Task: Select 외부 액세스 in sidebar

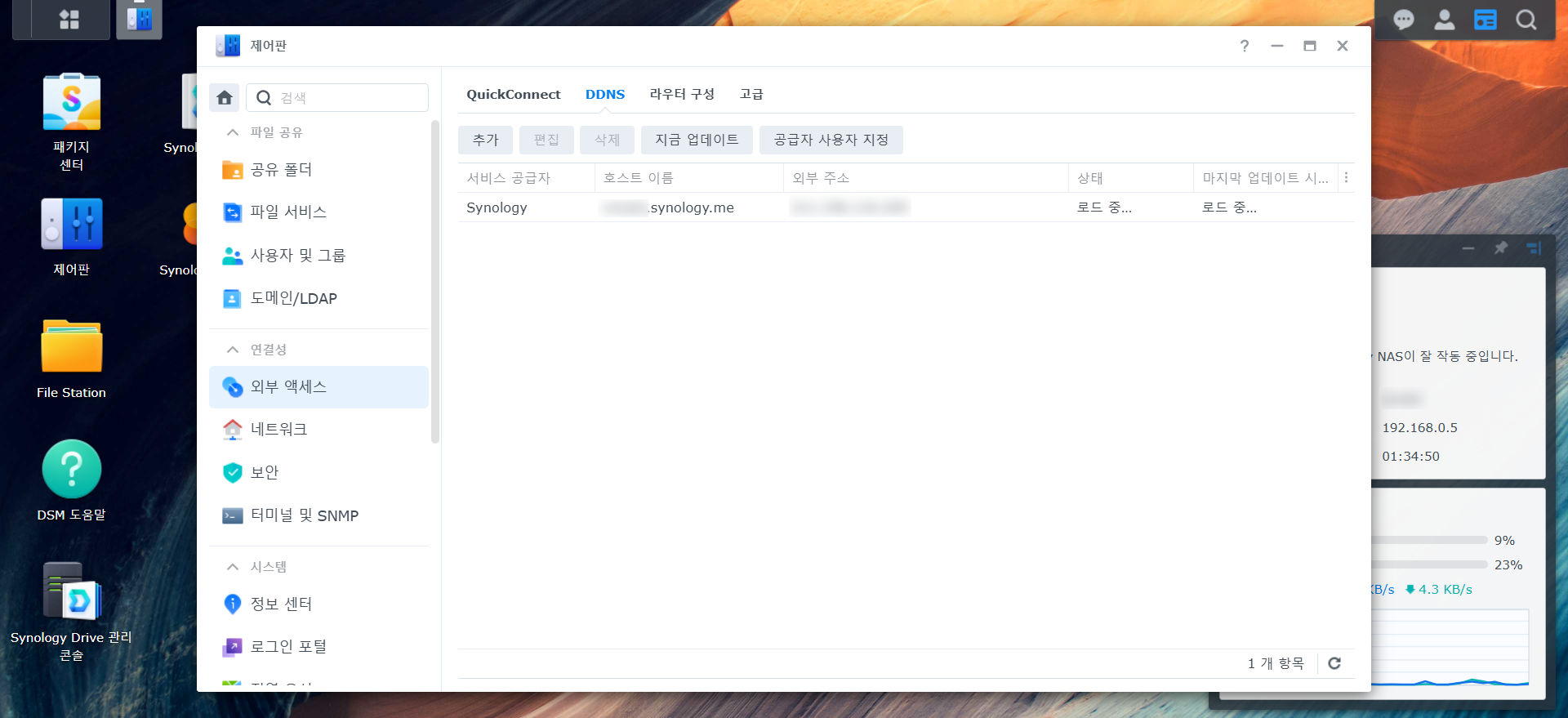Action: pos(318,387)
